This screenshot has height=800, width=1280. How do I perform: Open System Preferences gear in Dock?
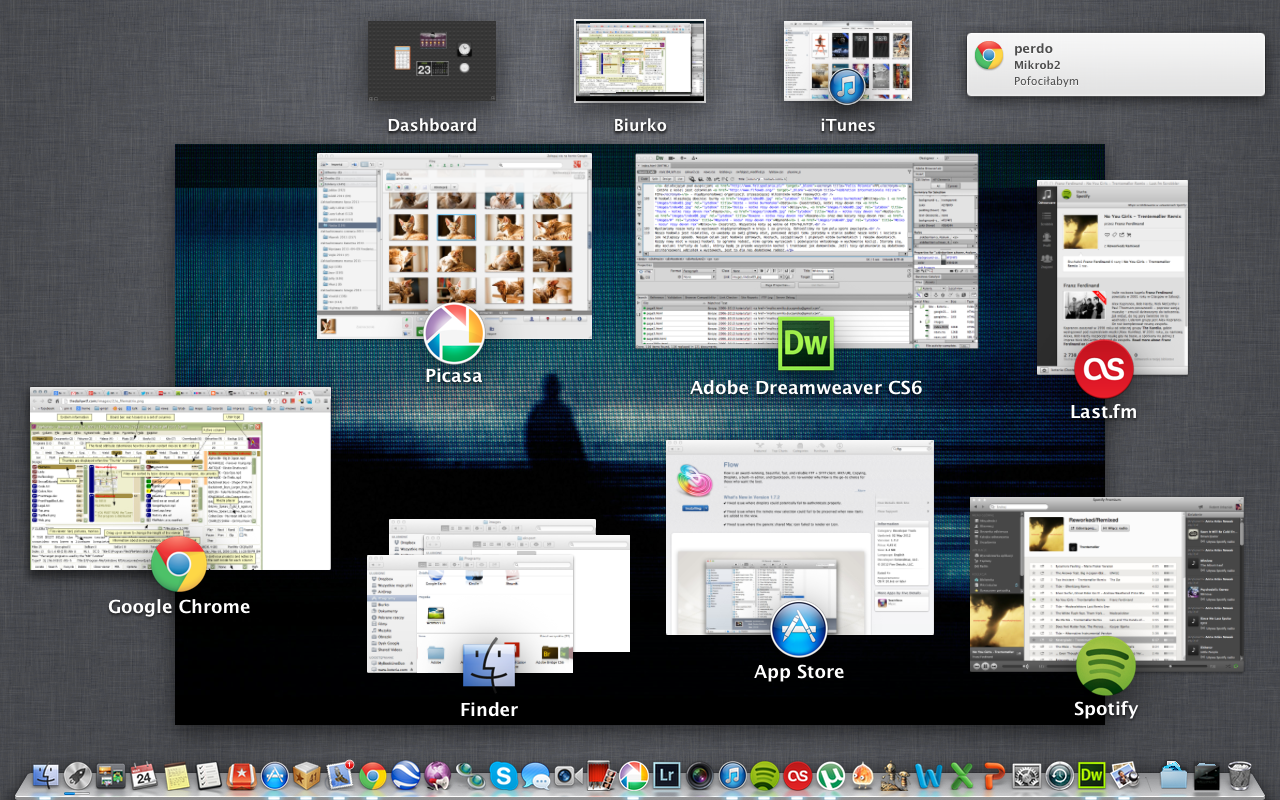[1027, 775]
